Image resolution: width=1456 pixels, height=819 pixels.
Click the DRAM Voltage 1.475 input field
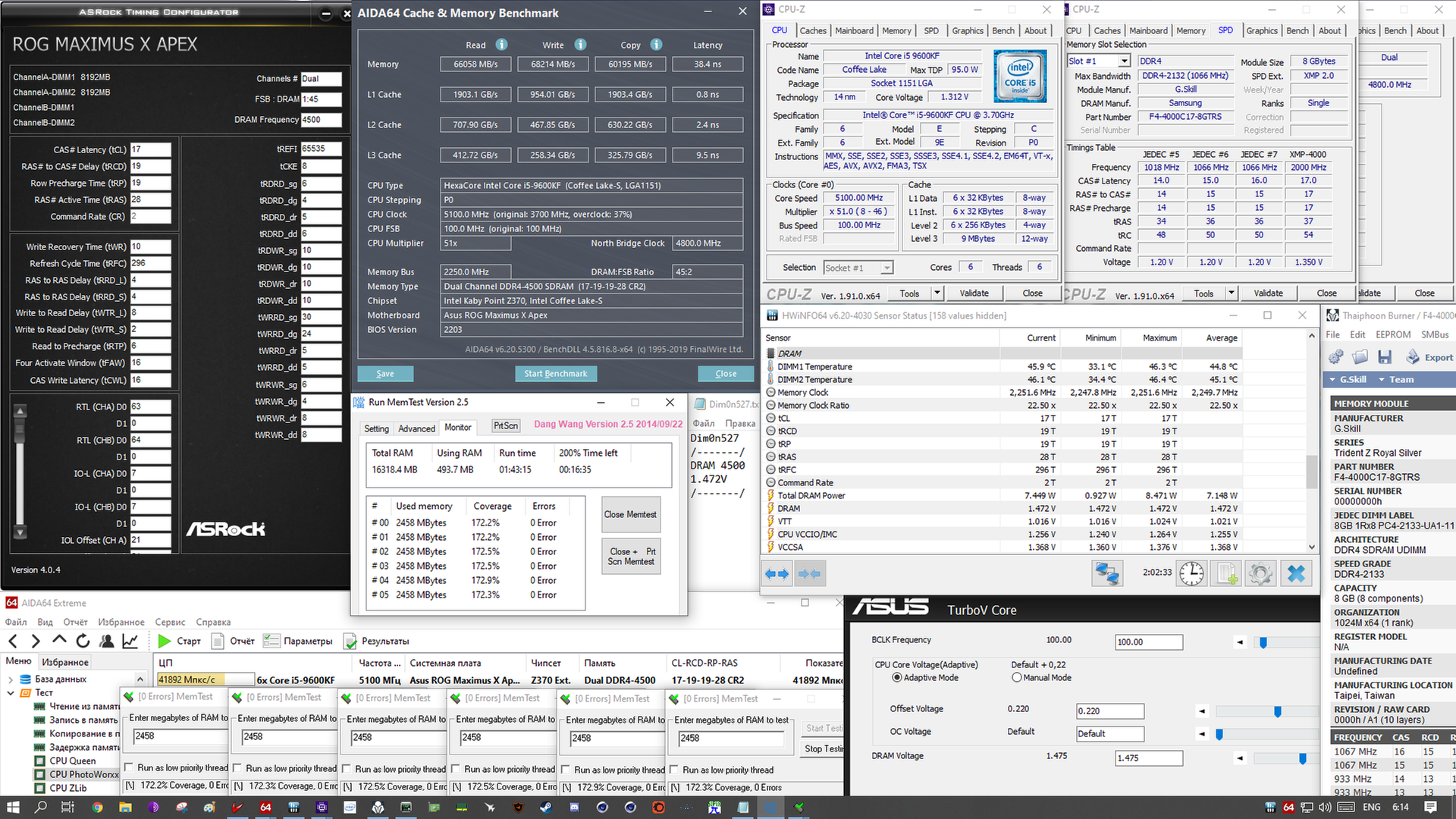pyautogui.click(x=1149, y=758)
